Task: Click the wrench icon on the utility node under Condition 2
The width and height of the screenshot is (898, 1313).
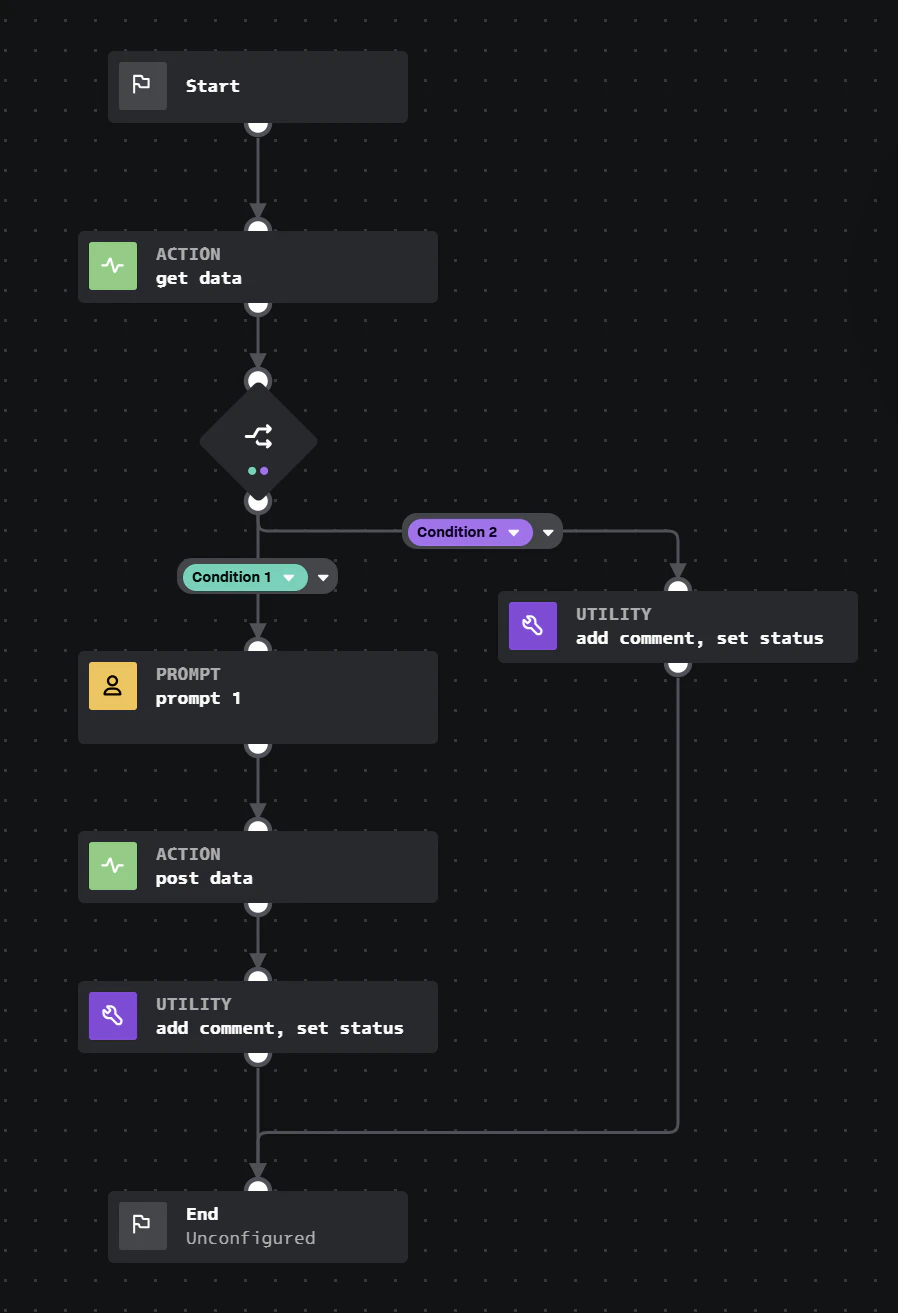Action: coord(533,626)
